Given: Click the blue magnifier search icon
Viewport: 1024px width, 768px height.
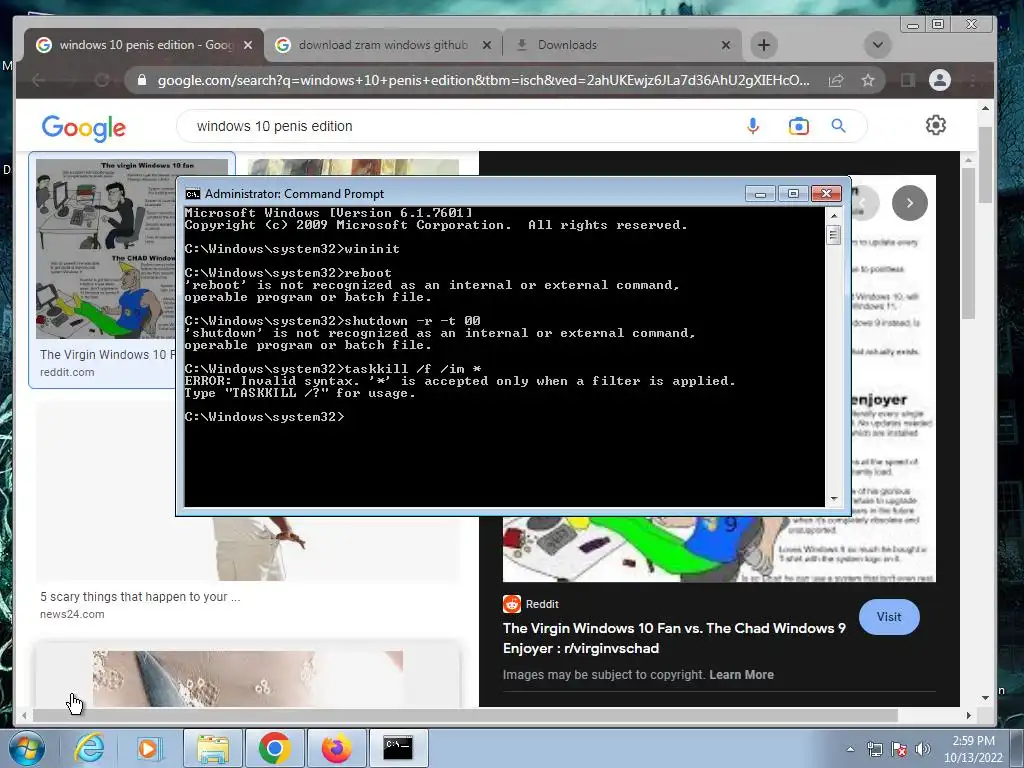Looking at the screenshot, I should (839, 126).
